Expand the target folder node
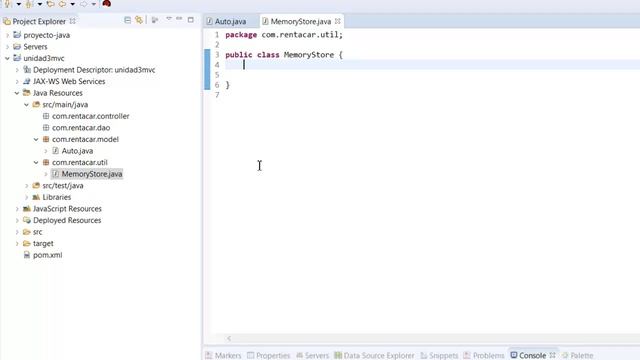 point(17,244)
